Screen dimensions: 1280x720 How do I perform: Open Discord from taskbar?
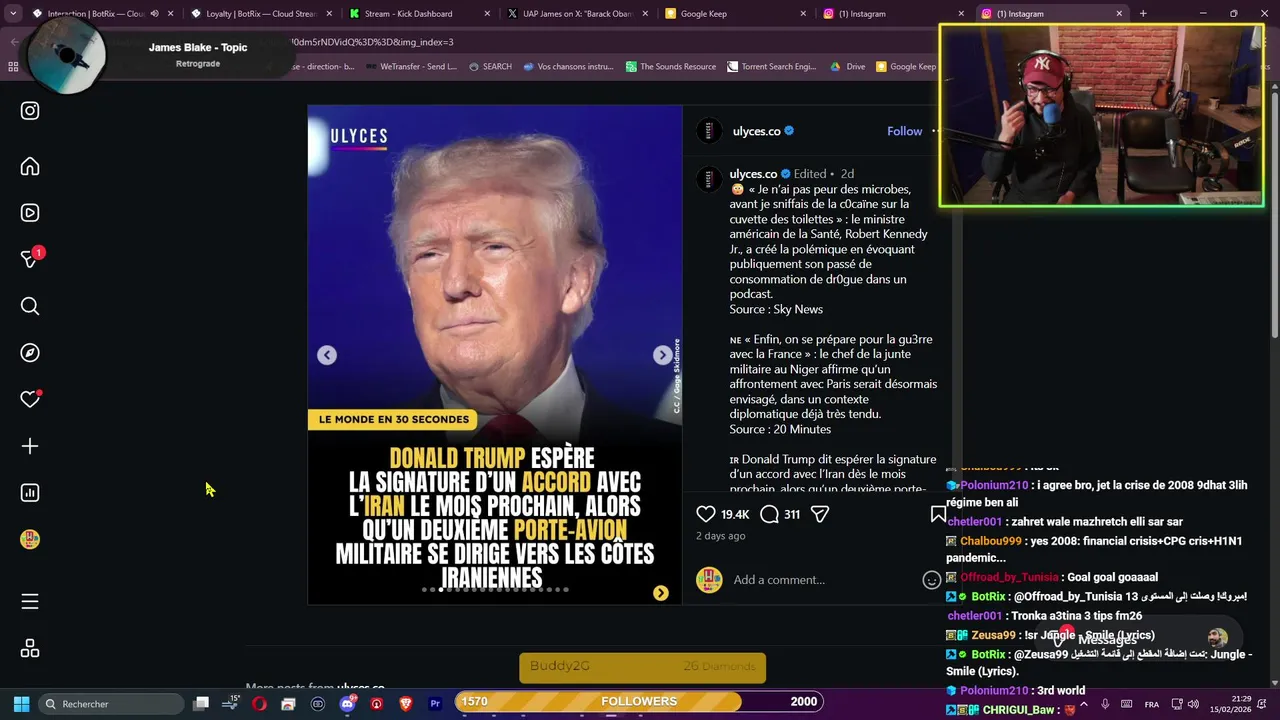(x=347, y=704)
